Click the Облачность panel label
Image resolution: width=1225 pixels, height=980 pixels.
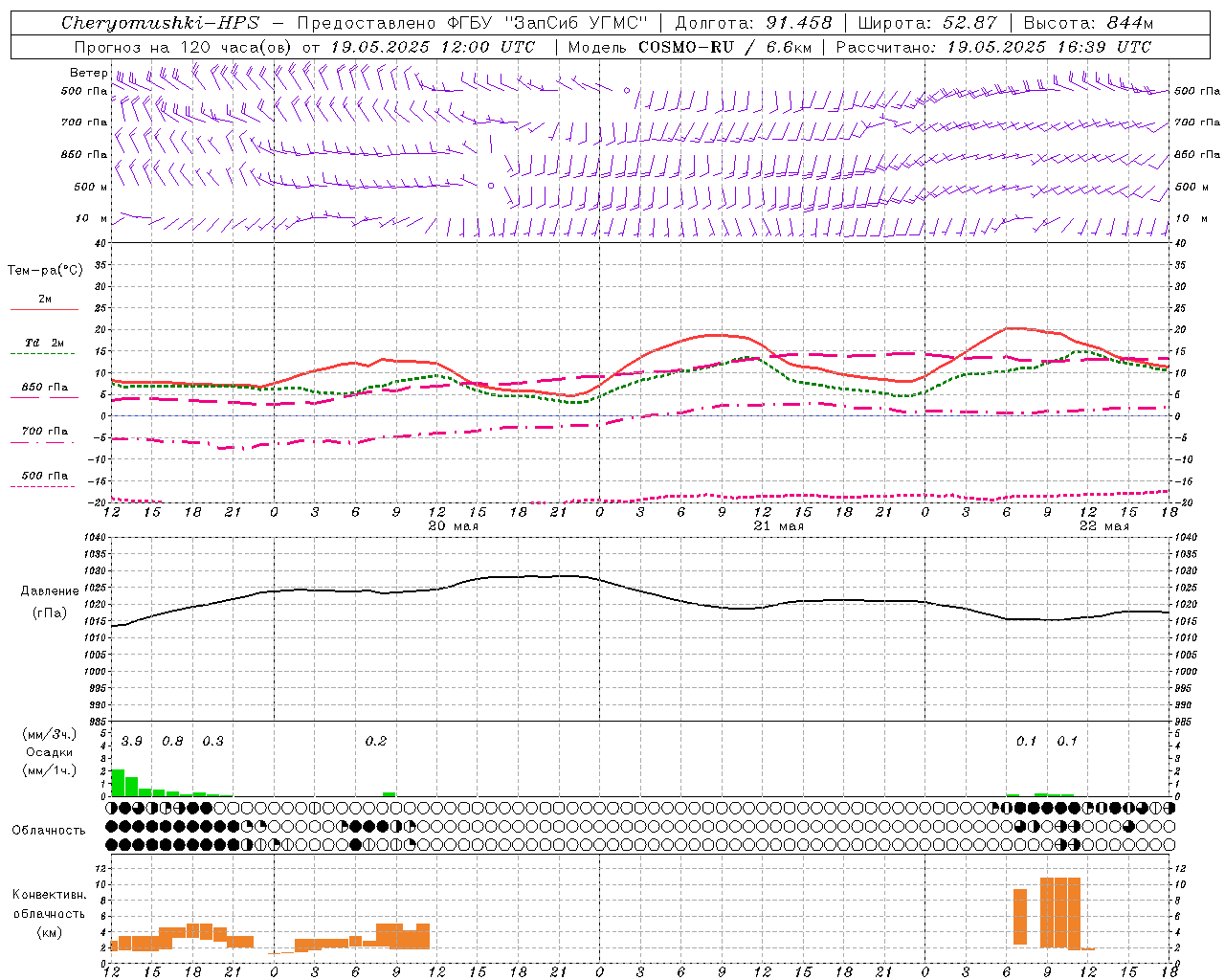point(49,831)
